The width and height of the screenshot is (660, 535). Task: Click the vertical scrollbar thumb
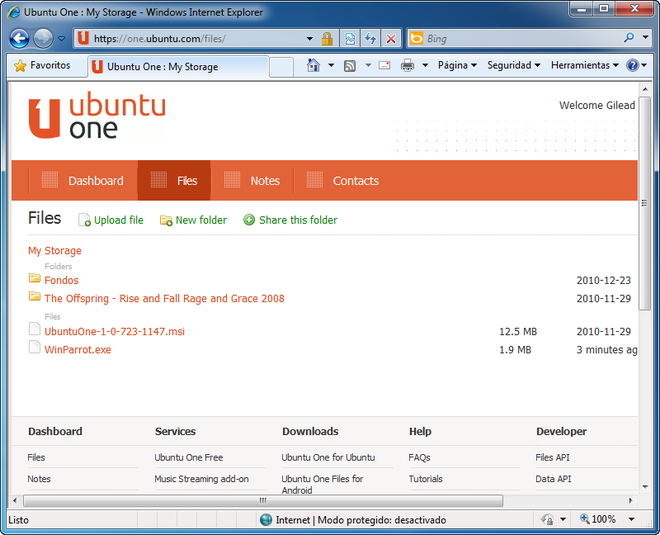click(x=644, y=204)
